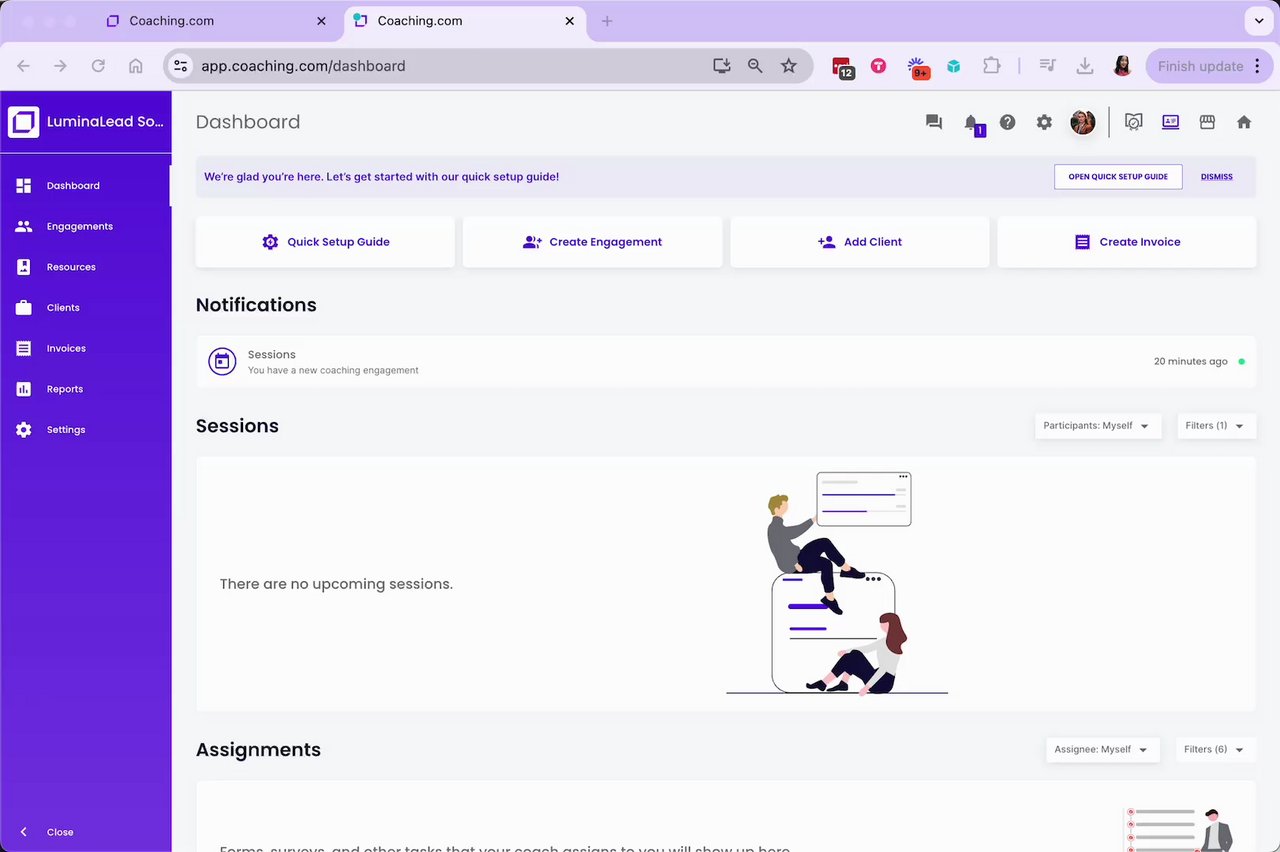Open the Dashboard menu item in the sidebar
1280x852 pixels.
[86, 185]
